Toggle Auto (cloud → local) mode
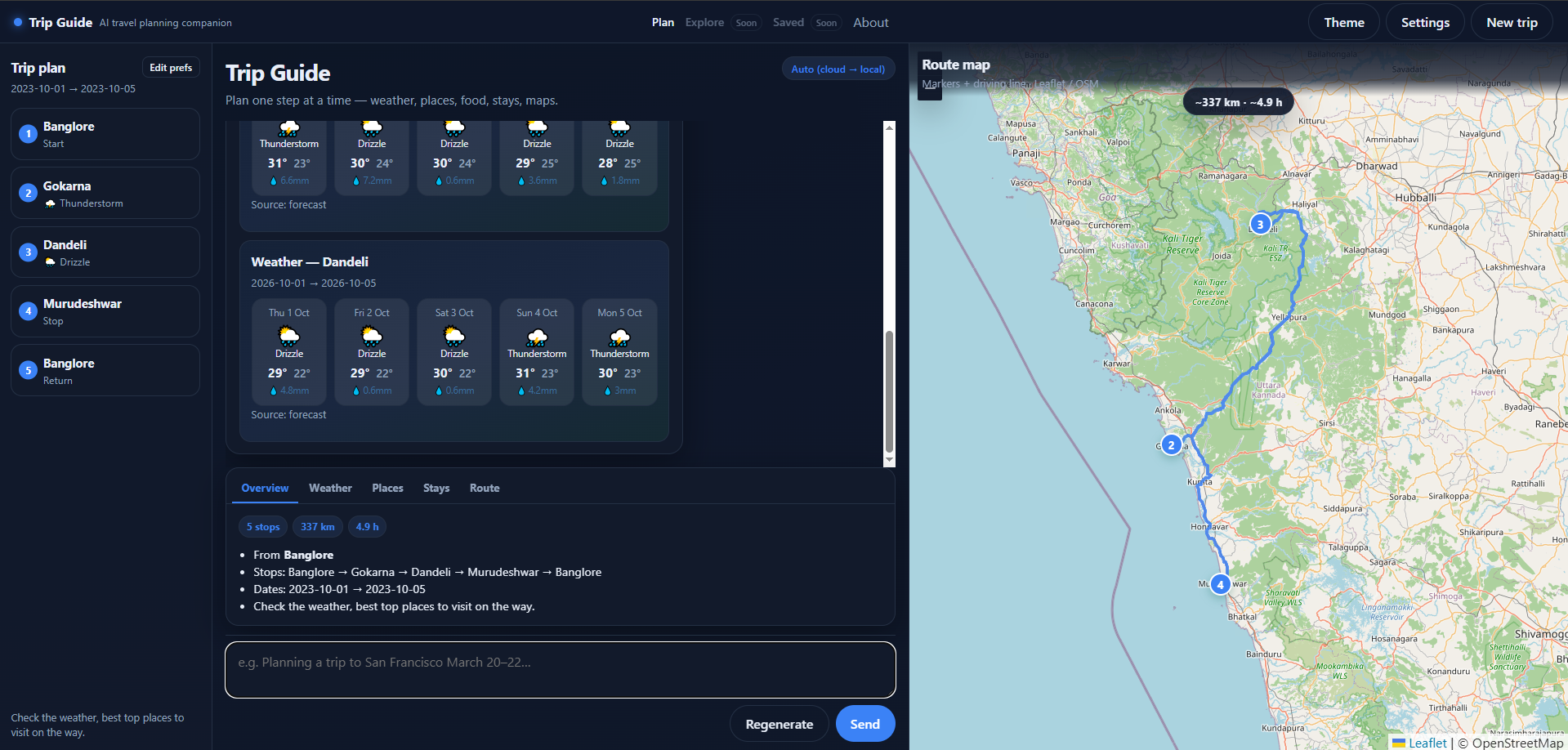The width and height of the screenshot is (1568, 750). pyautogui.click(x=838, y=69)
